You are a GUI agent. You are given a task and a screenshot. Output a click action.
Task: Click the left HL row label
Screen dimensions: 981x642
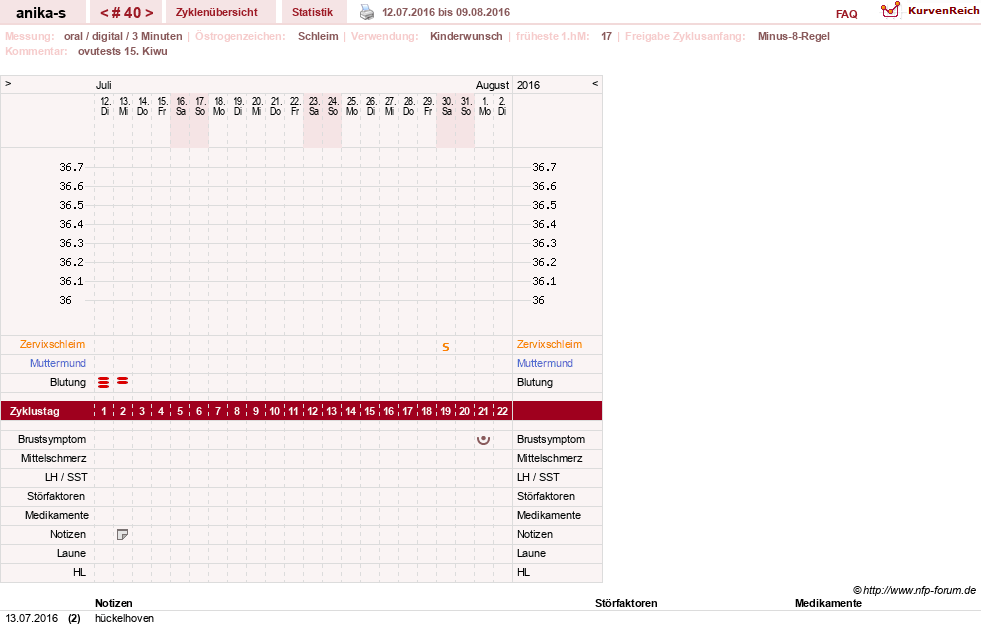click(x=79, y=572)
